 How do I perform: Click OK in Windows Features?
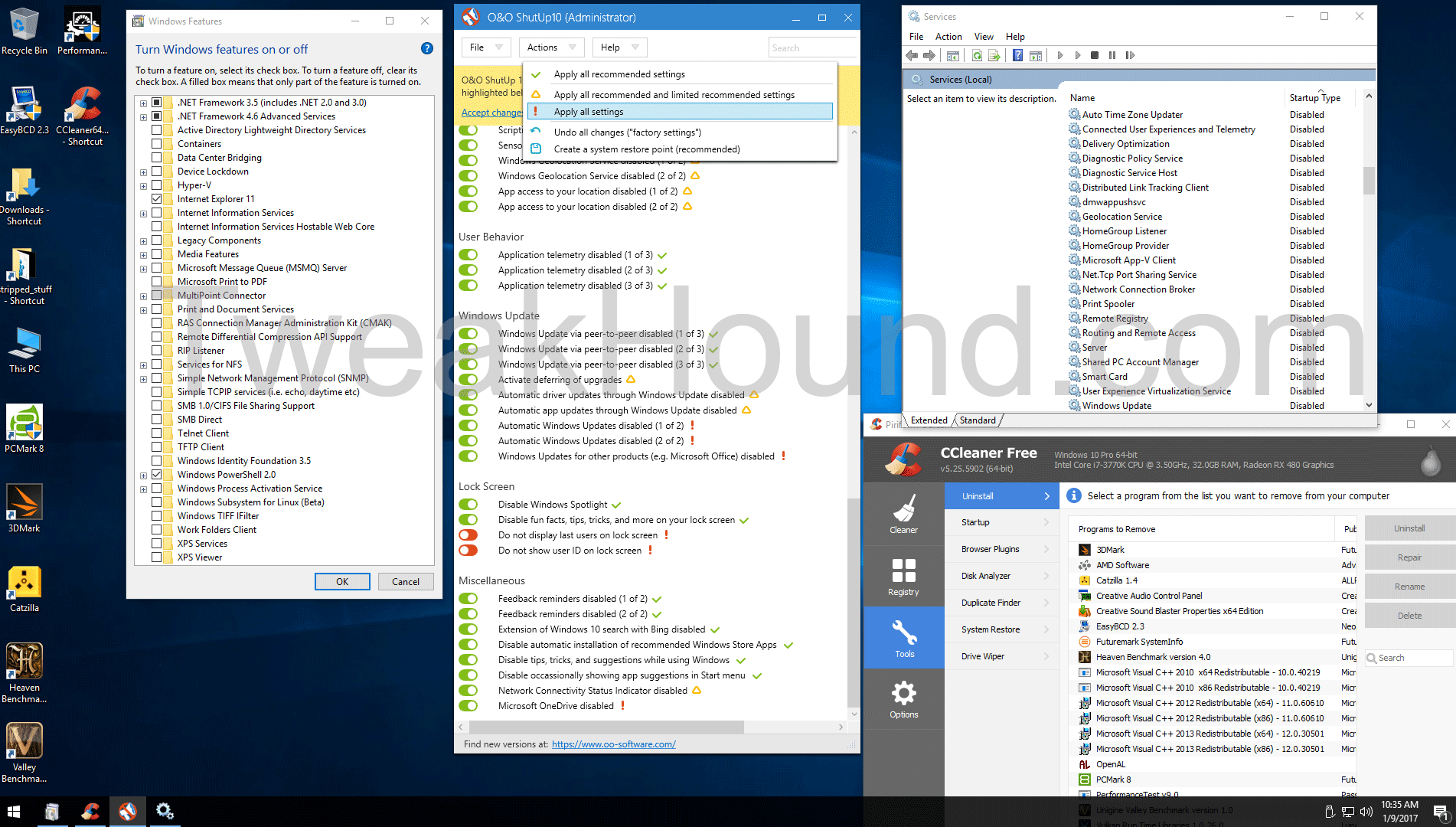(x=342, y=582)
